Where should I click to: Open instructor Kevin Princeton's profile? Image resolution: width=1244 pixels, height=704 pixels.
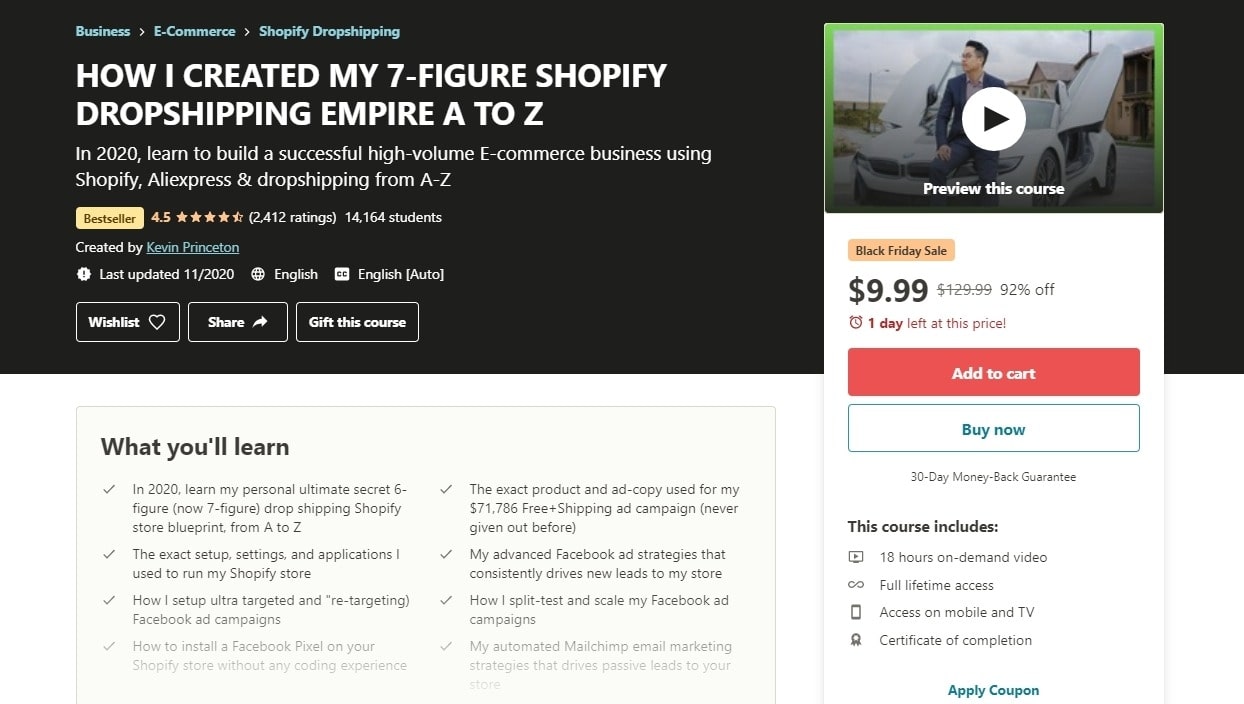(x=193, y=247)
